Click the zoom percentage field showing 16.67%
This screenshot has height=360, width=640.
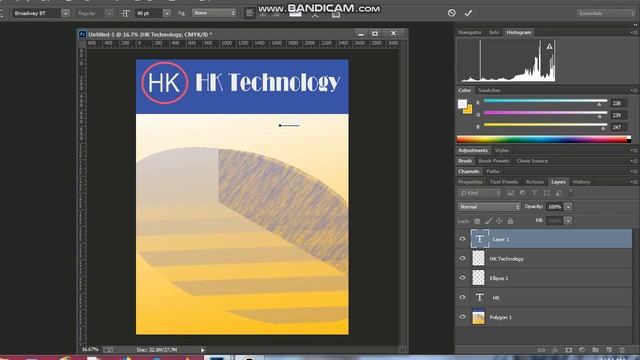point(90,350)
